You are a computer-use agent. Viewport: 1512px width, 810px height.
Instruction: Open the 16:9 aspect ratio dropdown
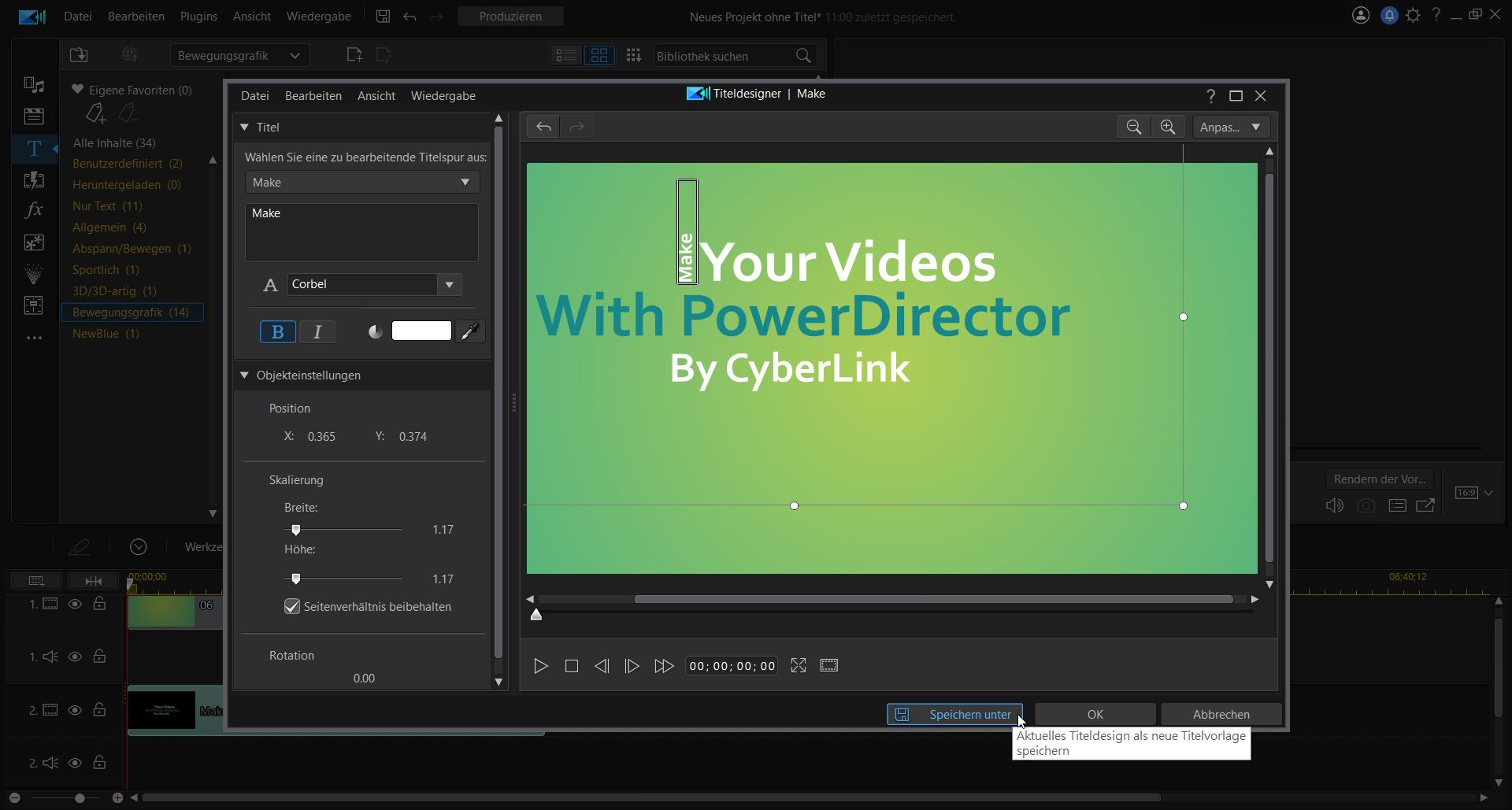pos(1474,493)
